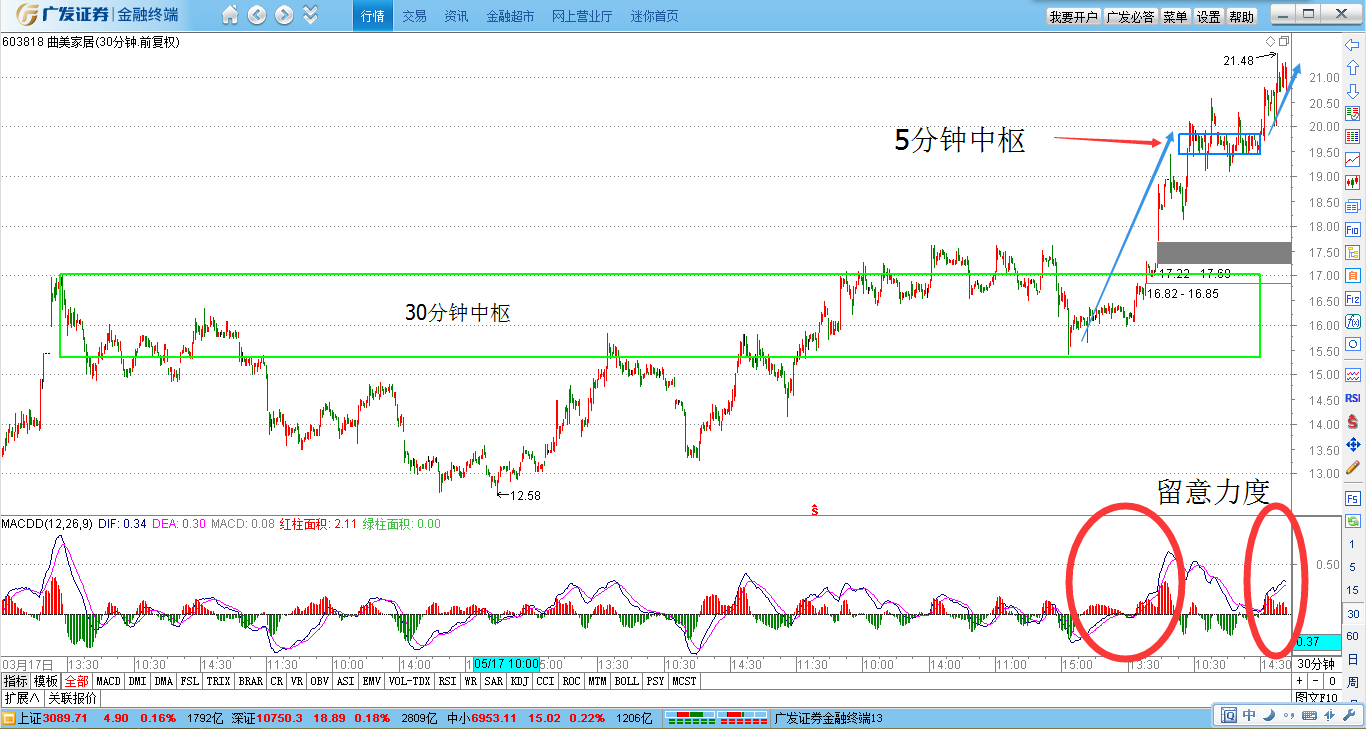Click the 帮助 button
Screen dimensions: 1366x729
tap(1242, 17)
